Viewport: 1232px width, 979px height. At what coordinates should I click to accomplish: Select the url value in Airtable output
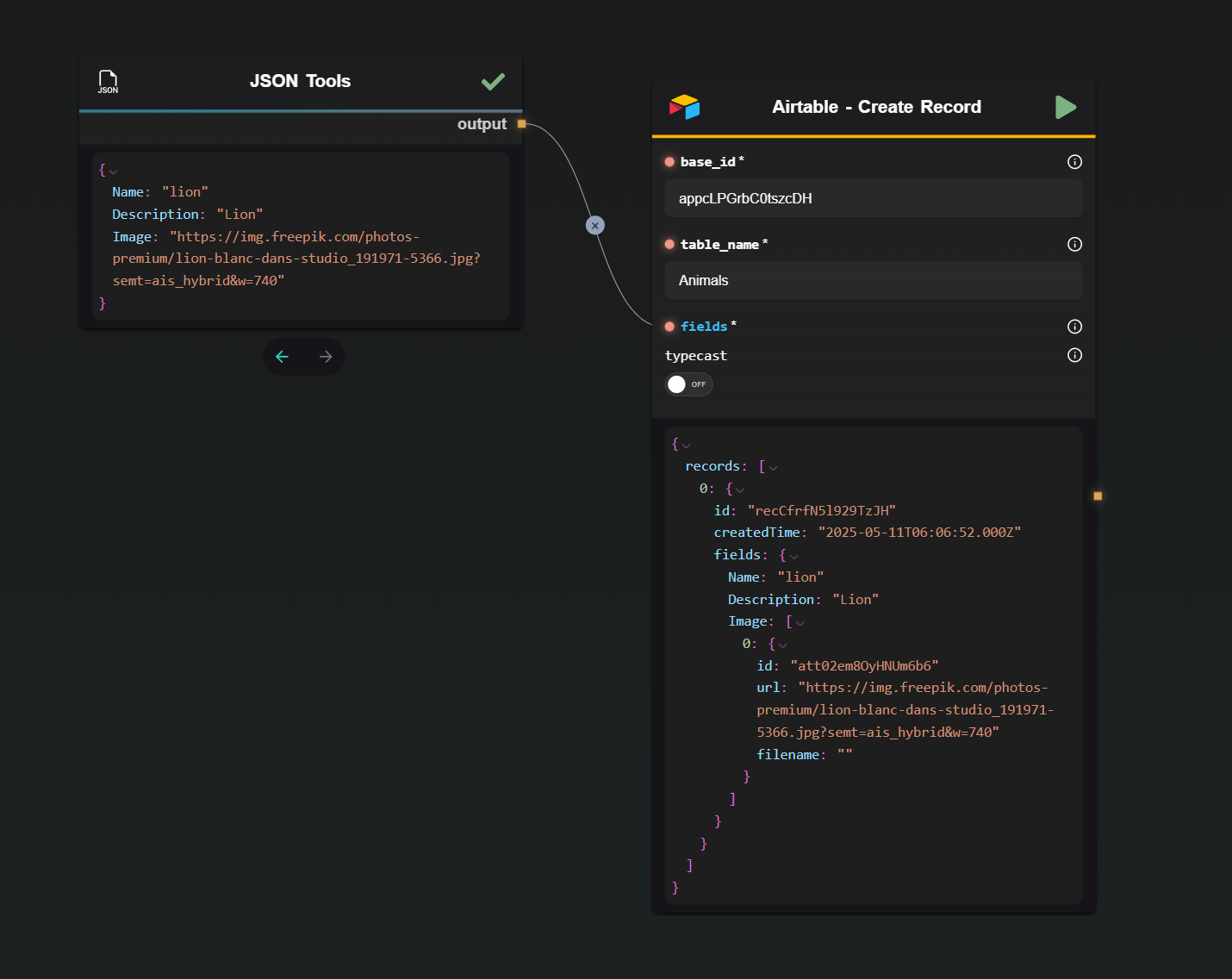(905, 710)
